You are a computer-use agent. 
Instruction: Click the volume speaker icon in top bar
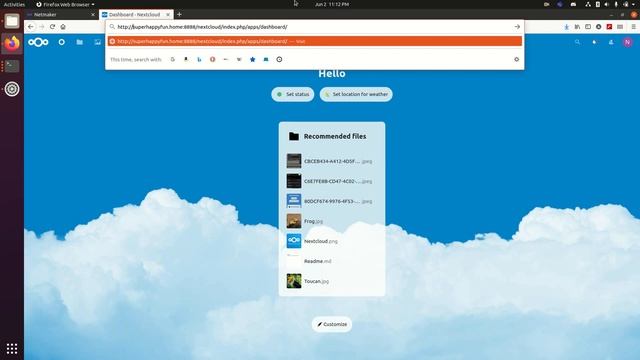click(x=606, y=4)
